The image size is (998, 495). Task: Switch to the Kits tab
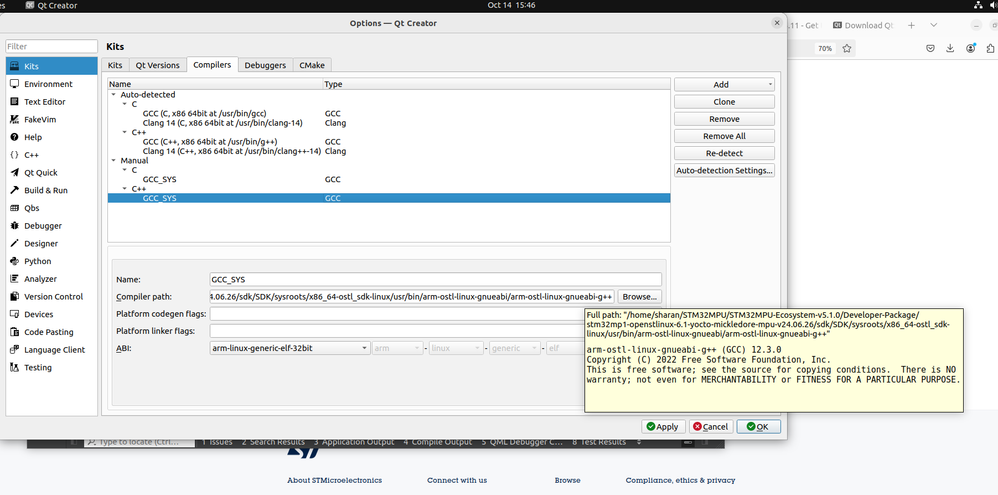[x=115, y=65]
